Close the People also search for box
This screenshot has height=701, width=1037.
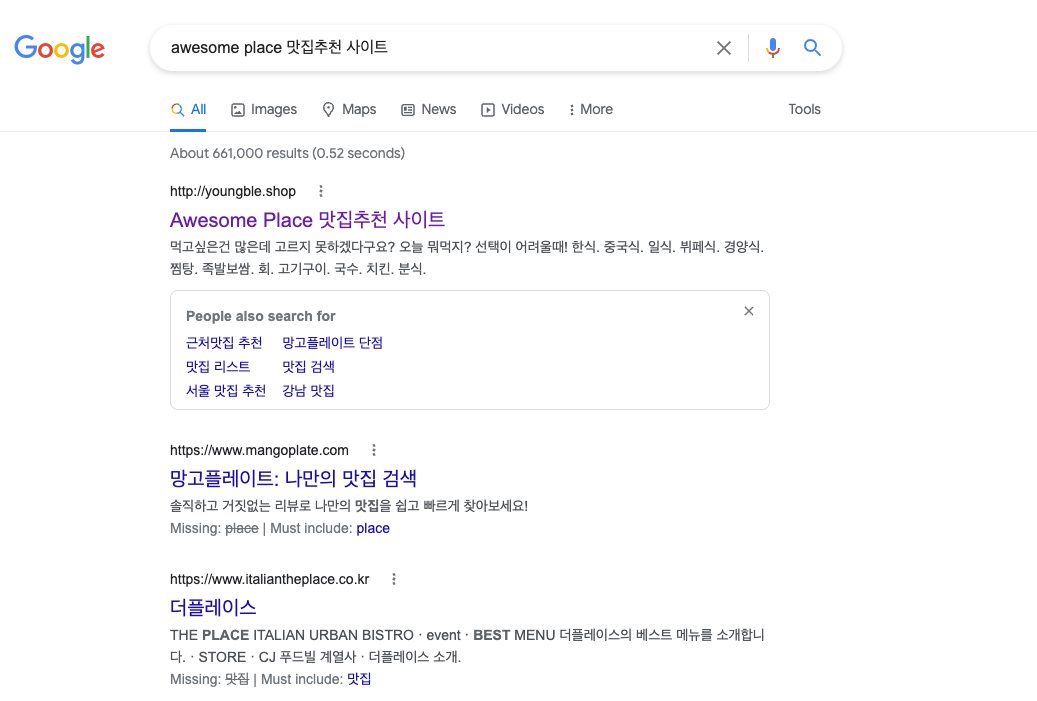click(x=749, y=311)
